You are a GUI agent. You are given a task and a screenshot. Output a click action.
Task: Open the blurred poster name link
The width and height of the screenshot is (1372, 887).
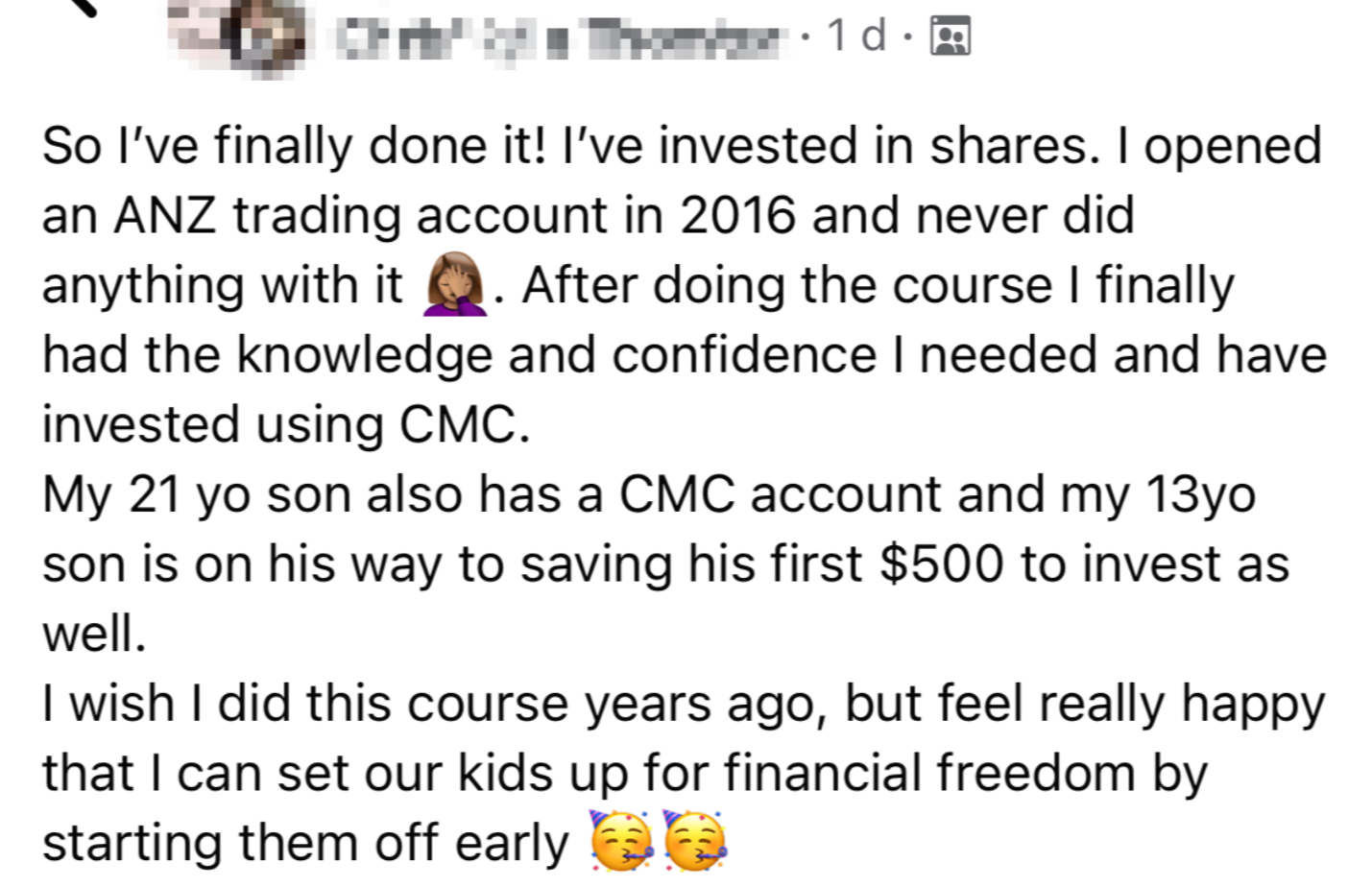(x=559, y=37)
